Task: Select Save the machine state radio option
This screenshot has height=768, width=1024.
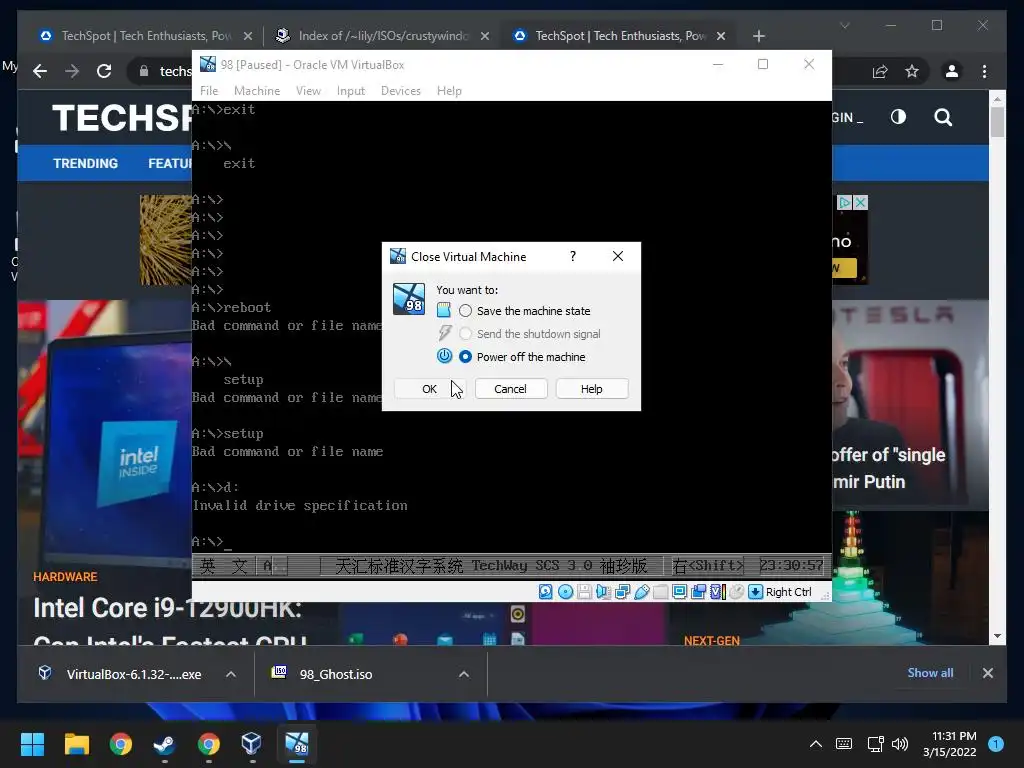Action: point(465,311)
